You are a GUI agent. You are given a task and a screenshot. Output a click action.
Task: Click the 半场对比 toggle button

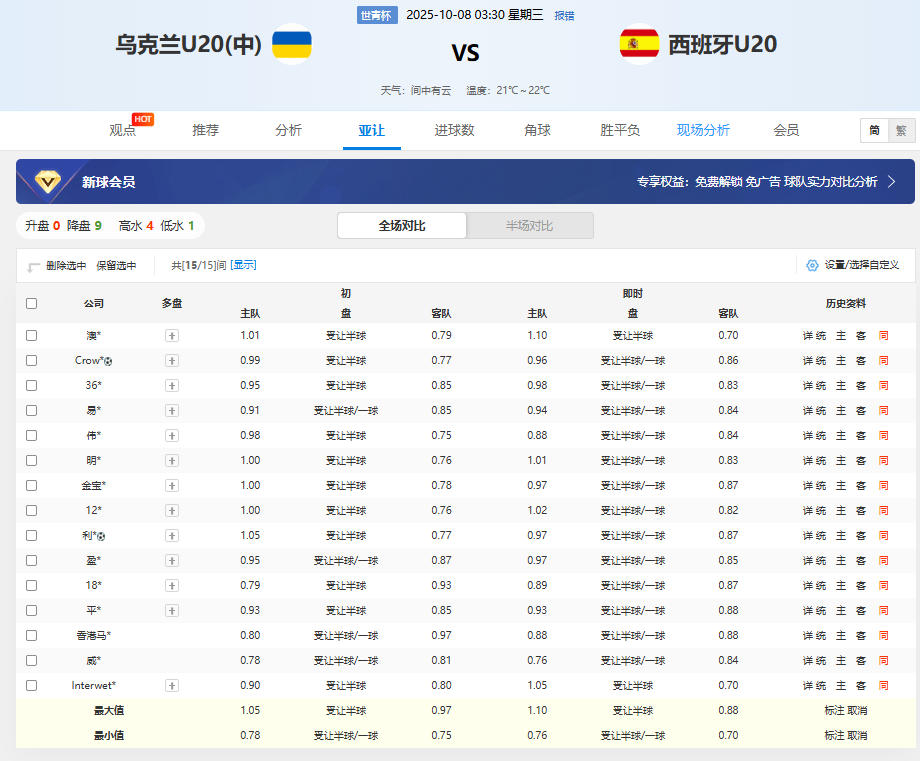pyautogui.click(x=530, y=226)
